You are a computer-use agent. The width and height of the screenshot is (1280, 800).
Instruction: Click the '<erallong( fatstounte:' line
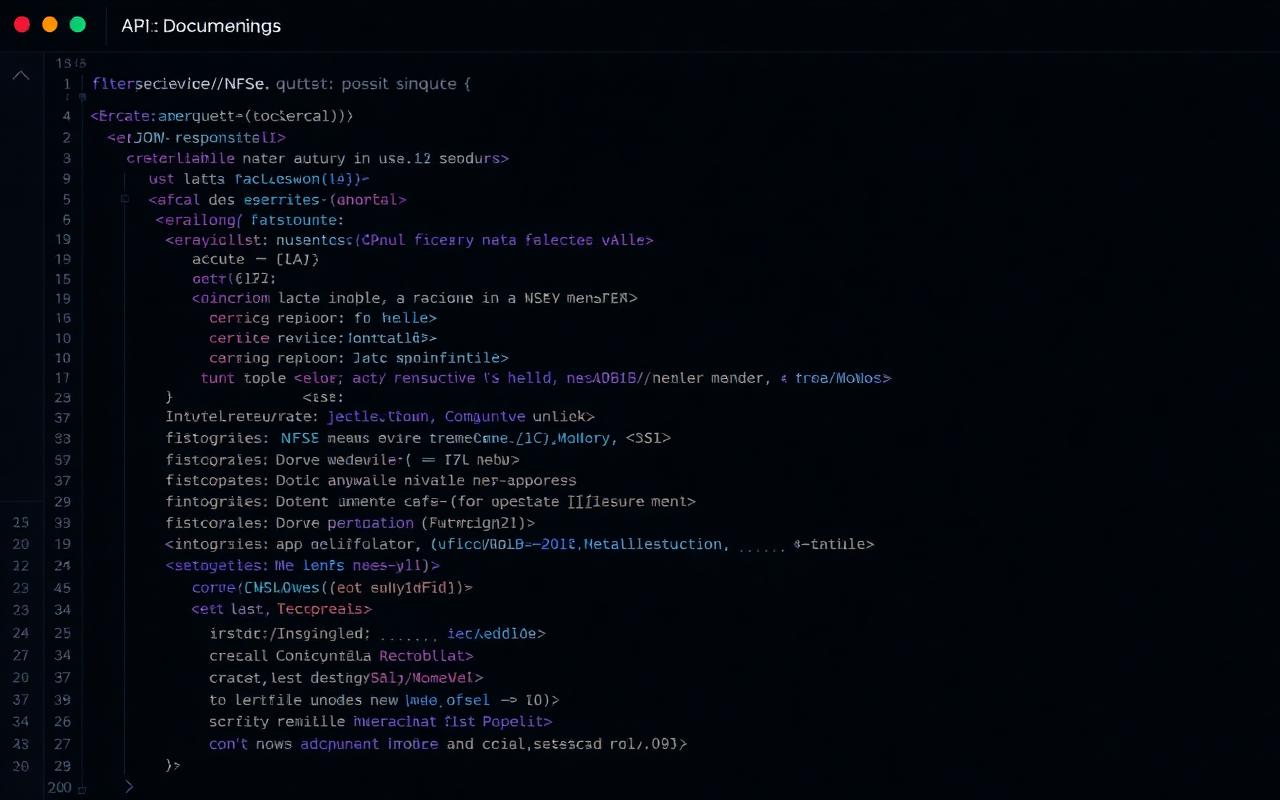point(250,219)
